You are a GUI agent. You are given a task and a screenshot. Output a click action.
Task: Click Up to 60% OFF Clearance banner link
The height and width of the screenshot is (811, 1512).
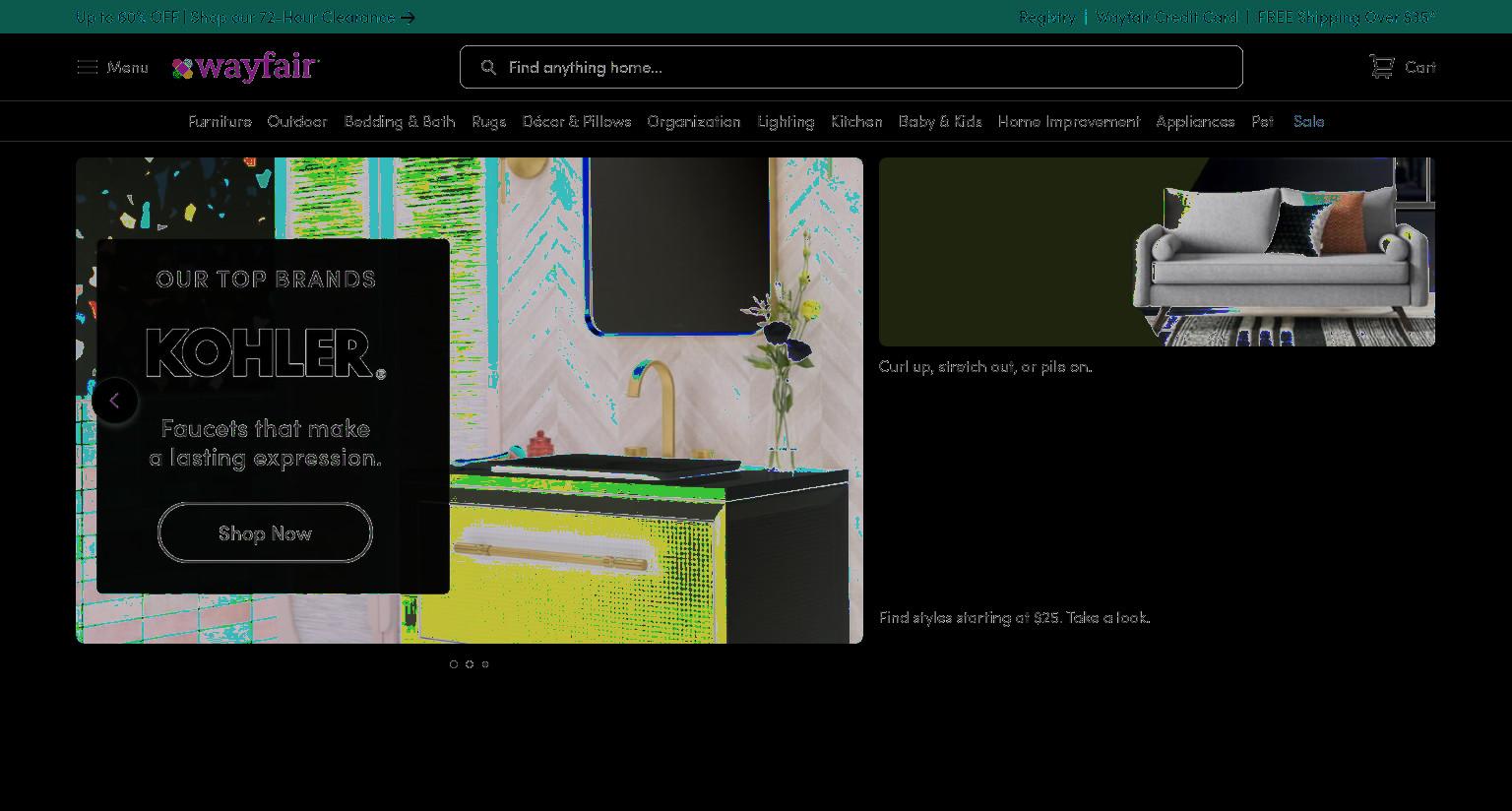[236, 17]
